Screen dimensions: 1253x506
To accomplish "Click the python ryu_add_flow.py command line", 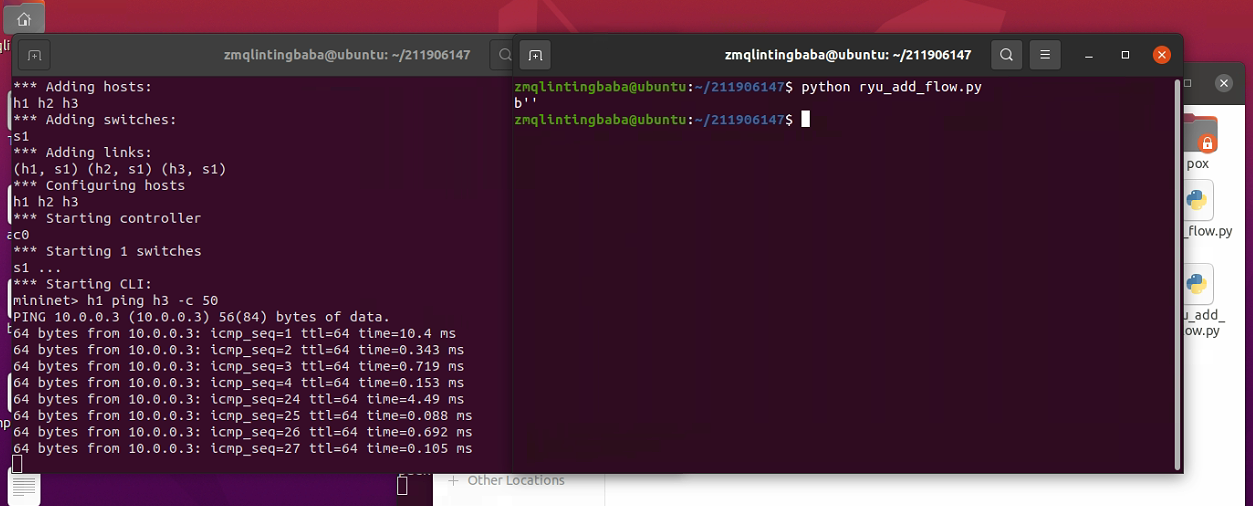I will (748, 87).
